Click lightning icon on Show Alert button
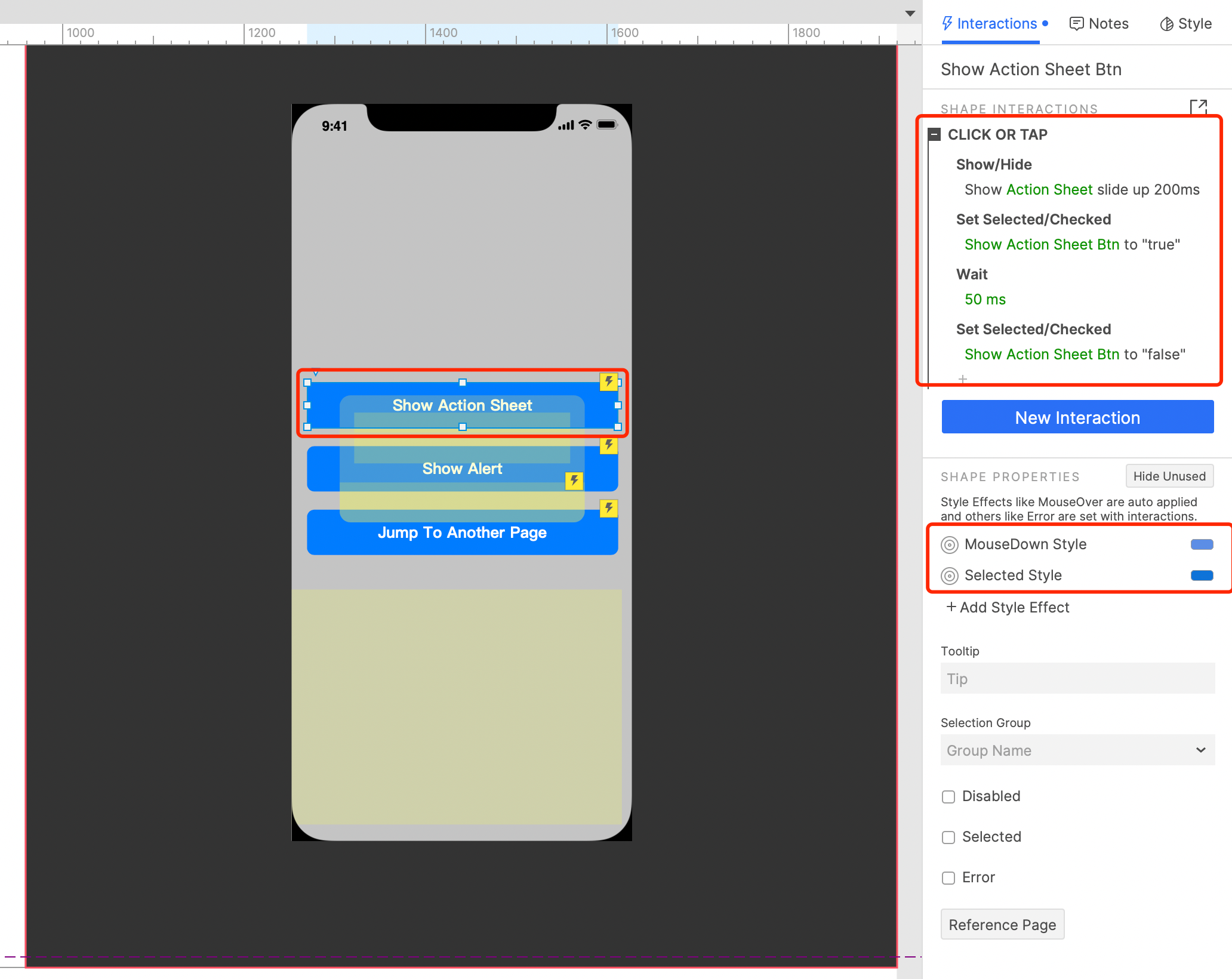1232x979 pixels. pyautogui.click(x=608, y=445)
